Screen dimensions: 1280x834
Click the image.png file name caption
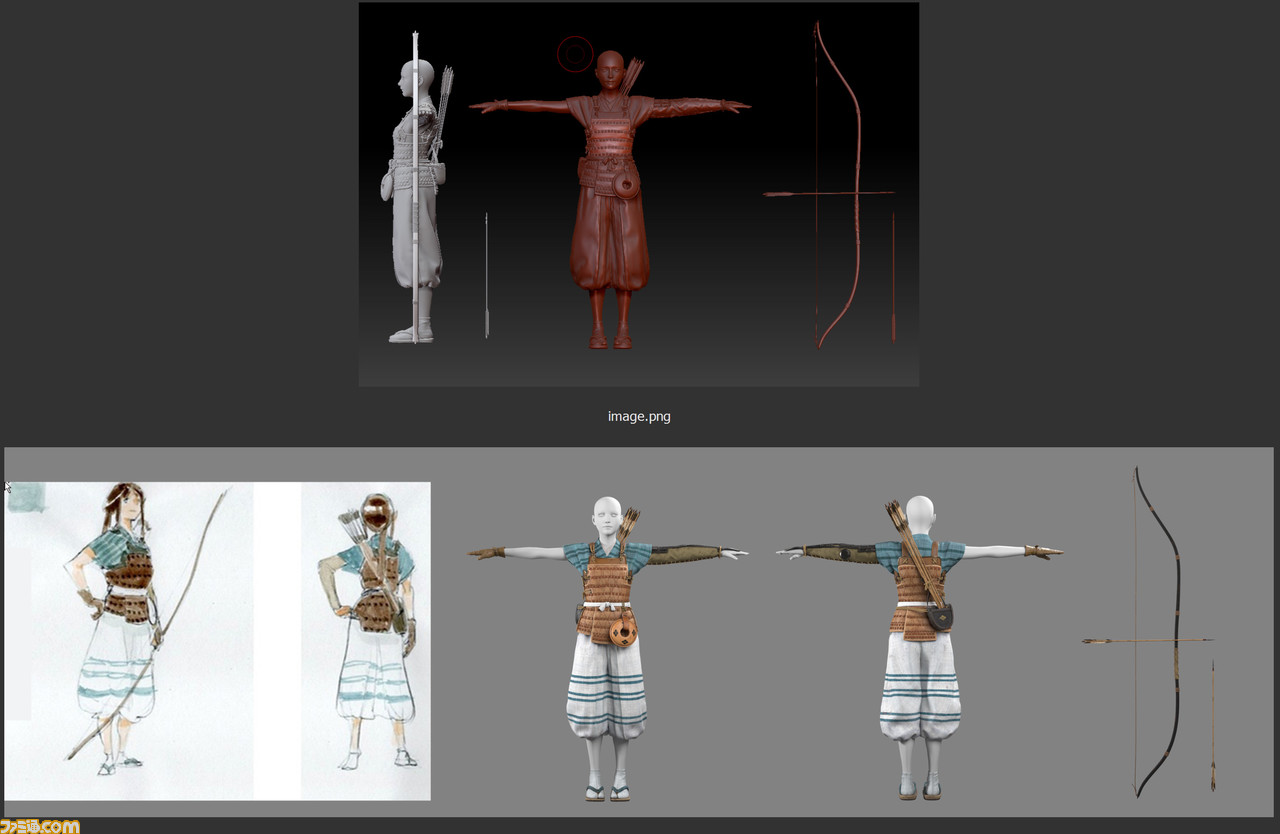639,416
